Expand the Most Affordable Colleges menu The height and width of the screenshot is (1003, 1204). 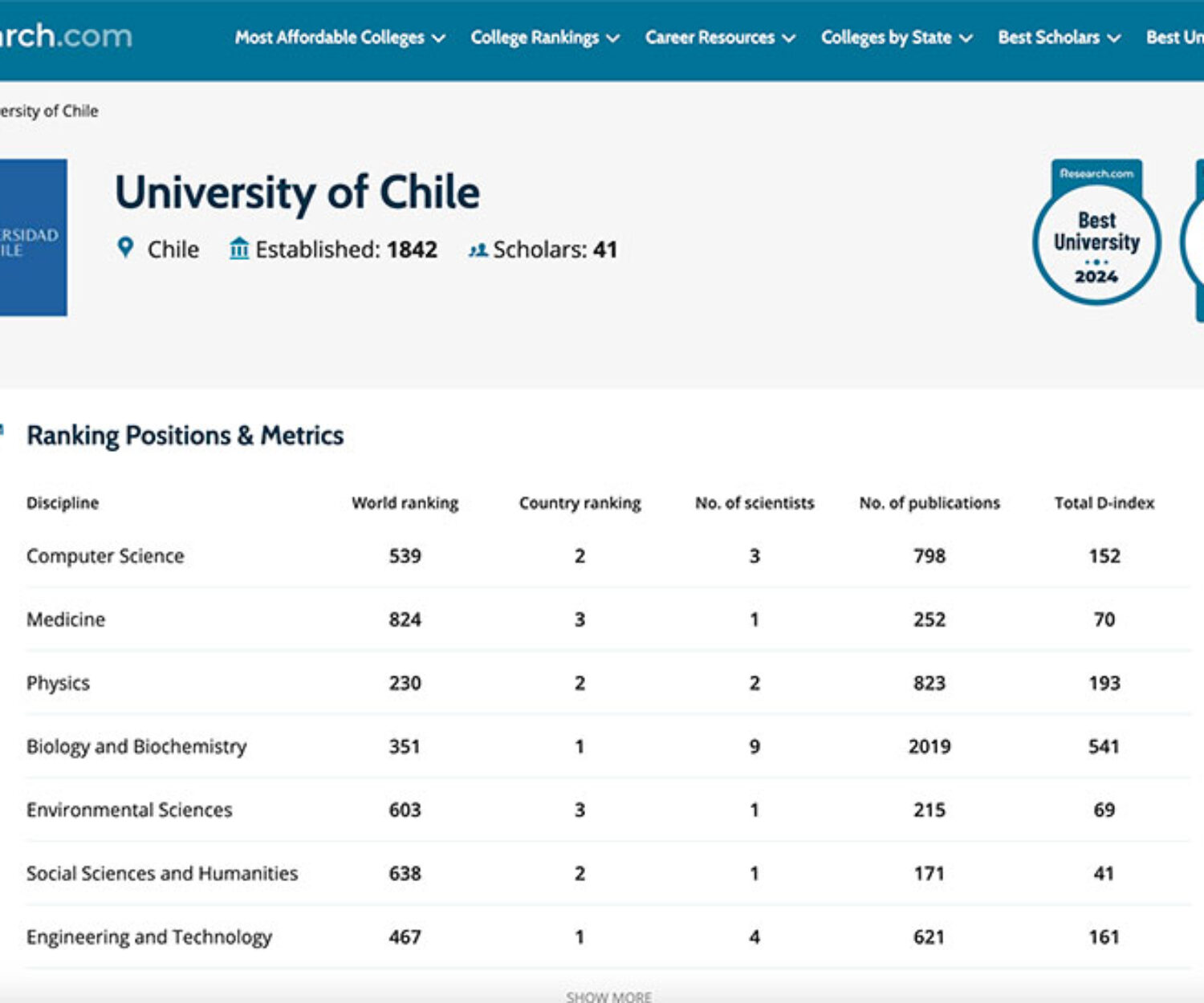pyautogui.click(x=340, y=38)
